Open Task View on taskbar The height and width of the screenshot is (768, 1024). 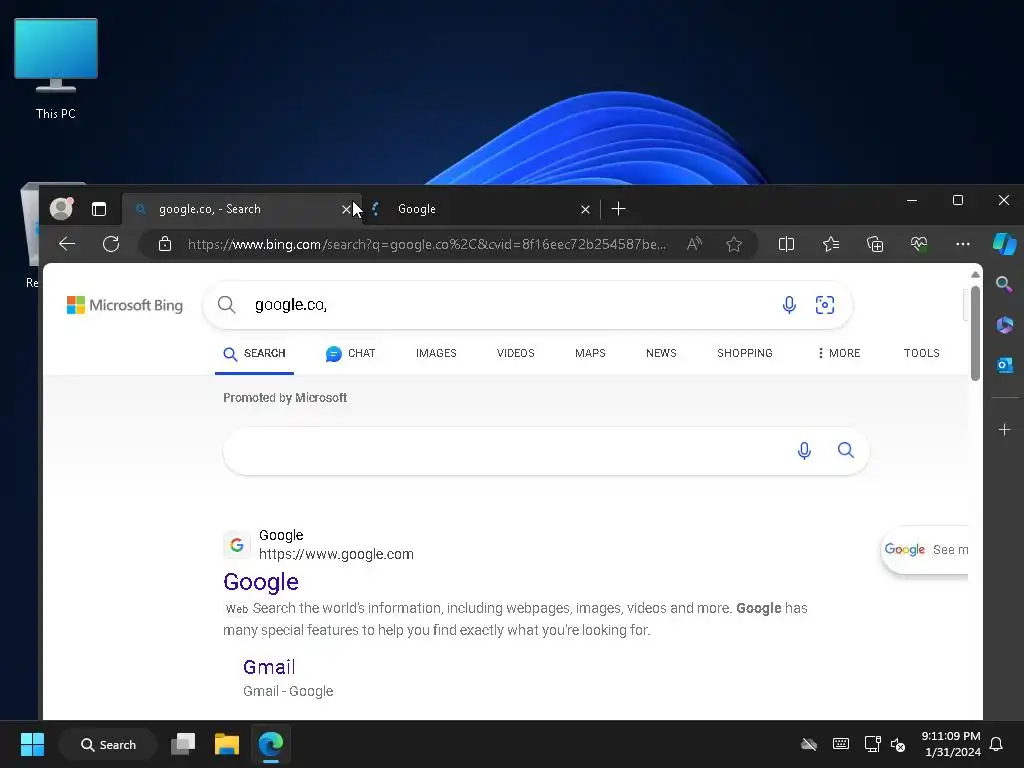point(183,744)
